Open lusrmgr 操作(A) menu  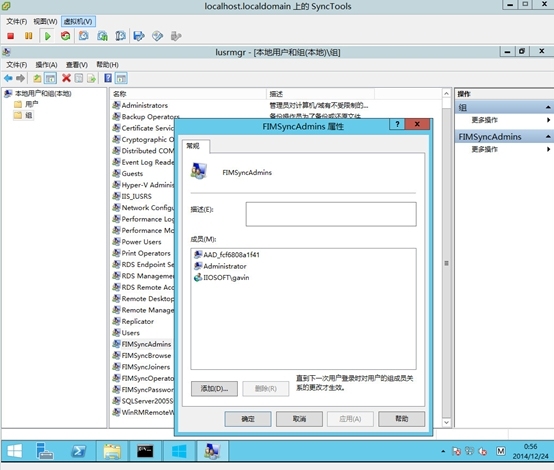pyautogui.click(x=46, y=65)
